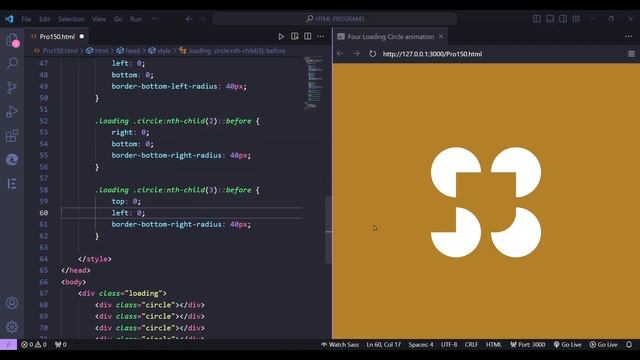Click the Port: 3000 status item
This screenshot has width=640, height=360.
point(527,344)
